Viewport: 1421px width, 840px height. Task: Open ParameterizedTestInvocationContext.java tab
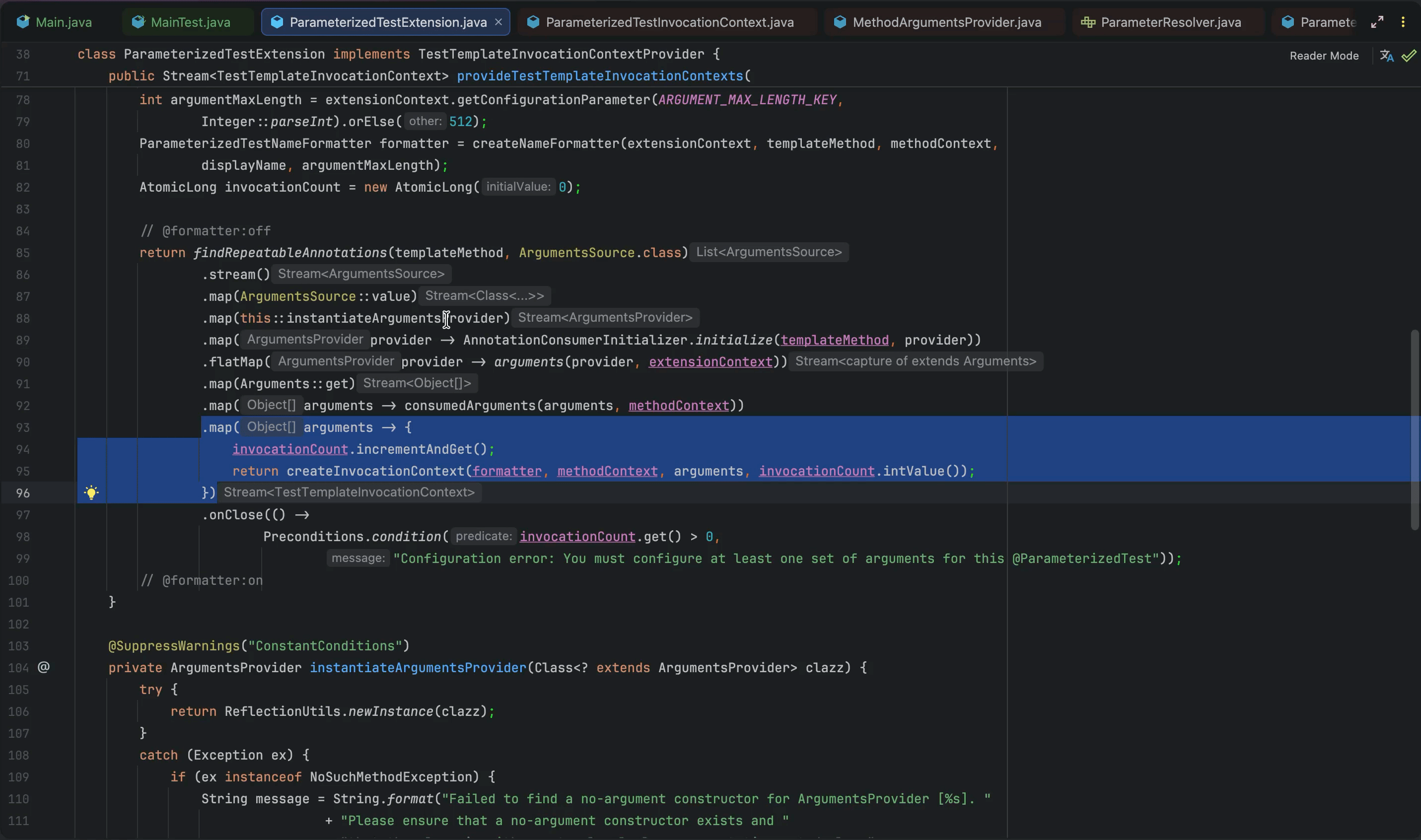pos(669,22)
